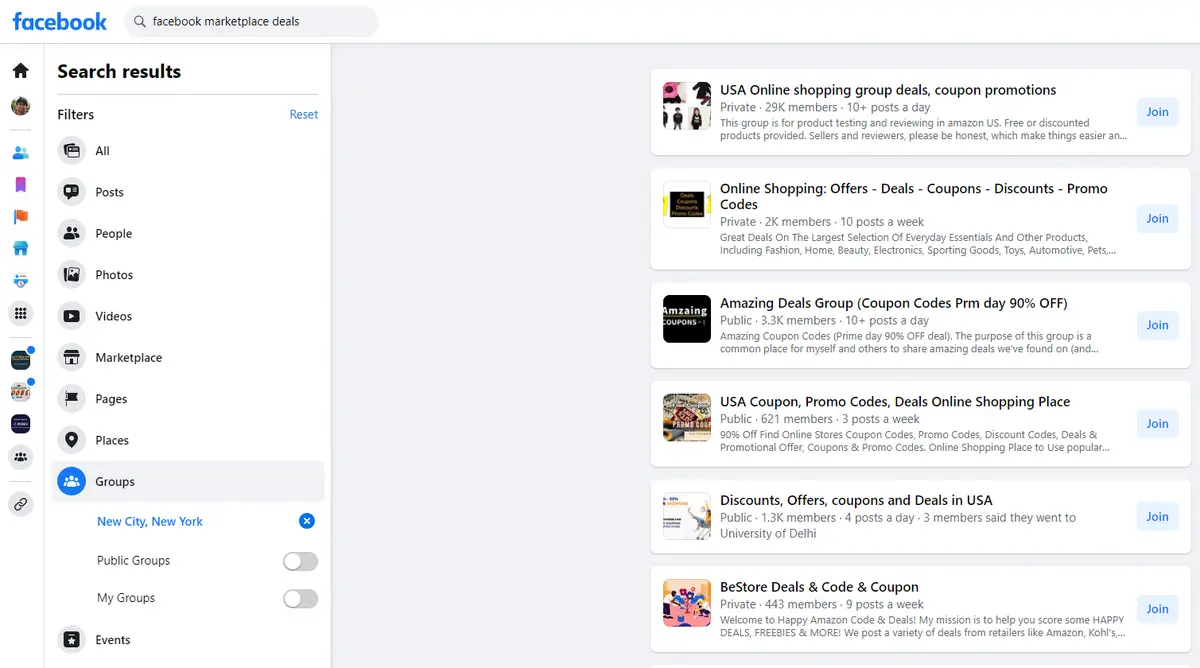Click the Filters label
The height and width of the screenshot is (668, 1200).
pos(76,115)
